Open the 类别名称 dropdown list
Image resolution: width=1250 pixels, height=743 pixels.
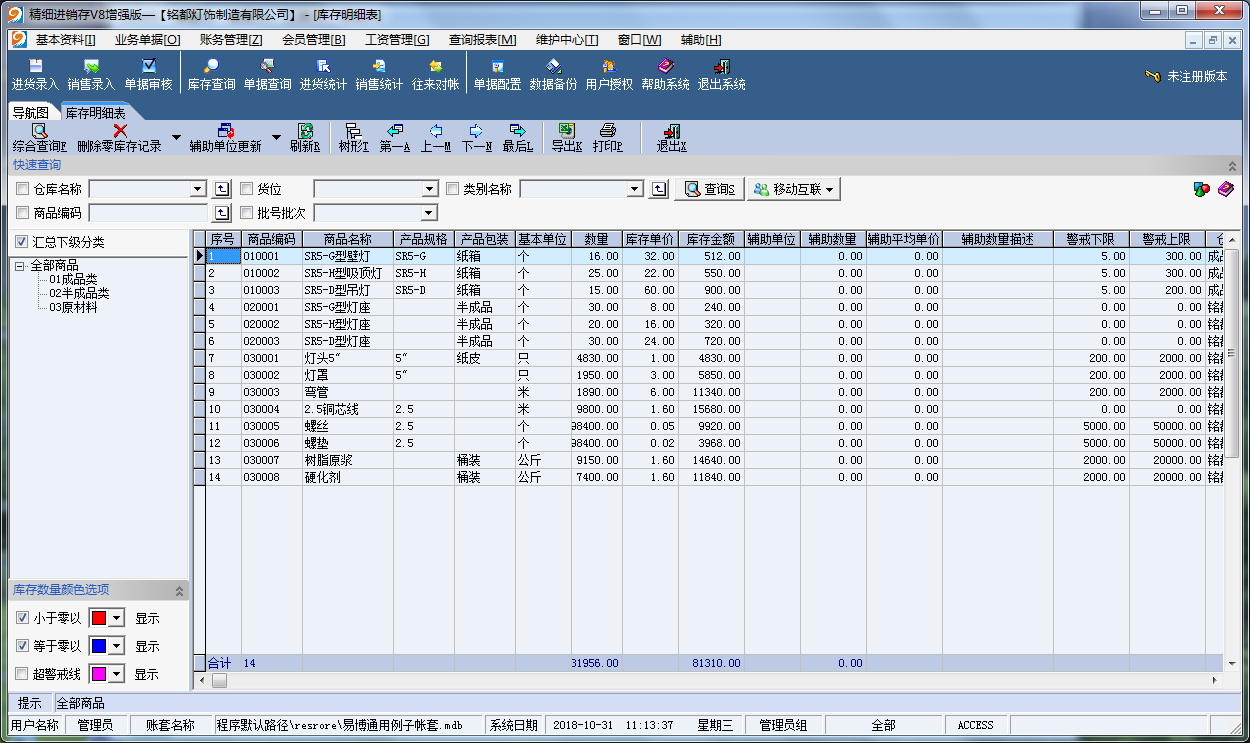634,189
